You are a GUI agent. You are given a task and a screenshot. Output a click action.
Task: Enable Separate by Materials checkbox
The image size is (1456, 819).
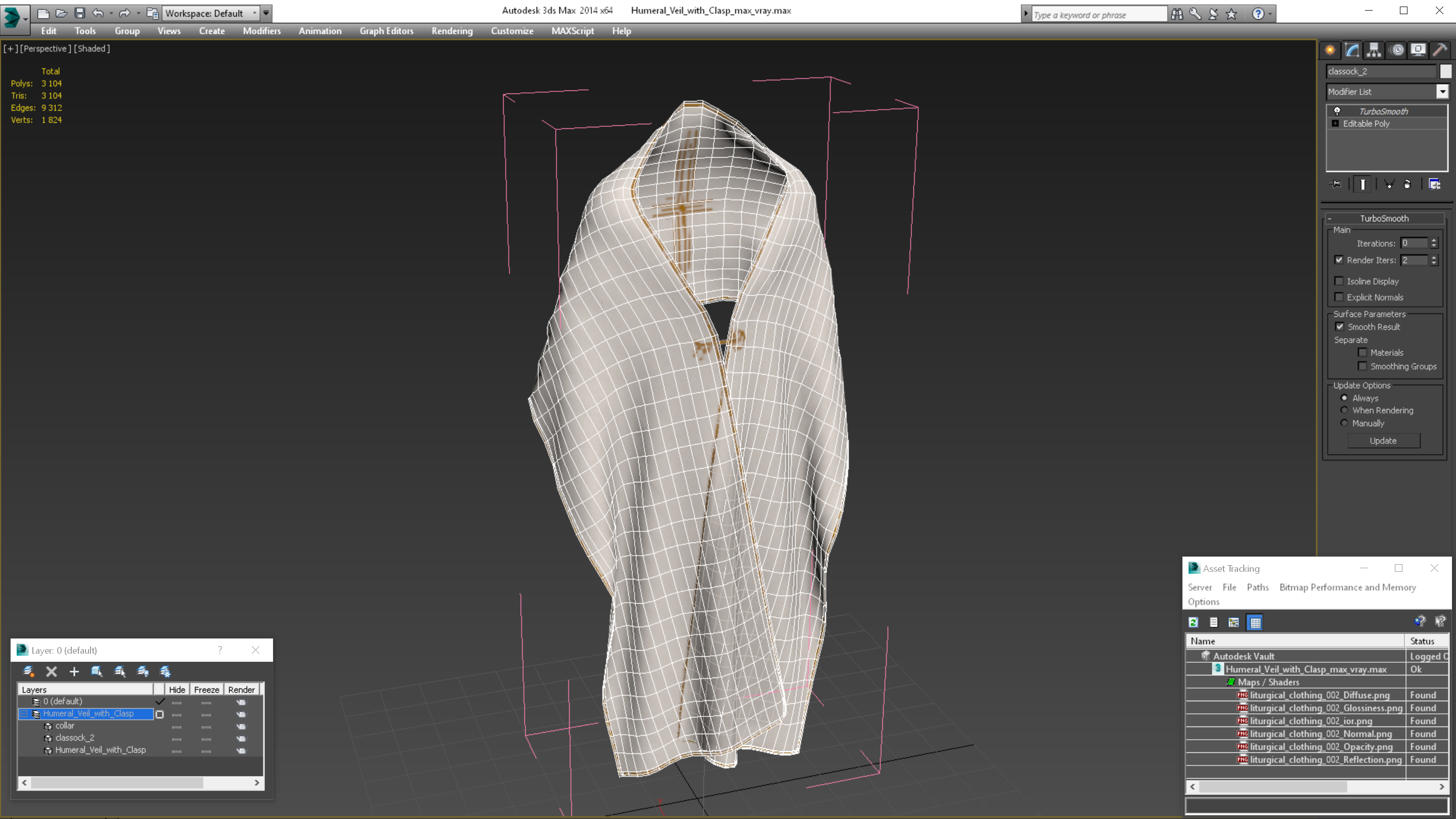tap(1363, 353)
